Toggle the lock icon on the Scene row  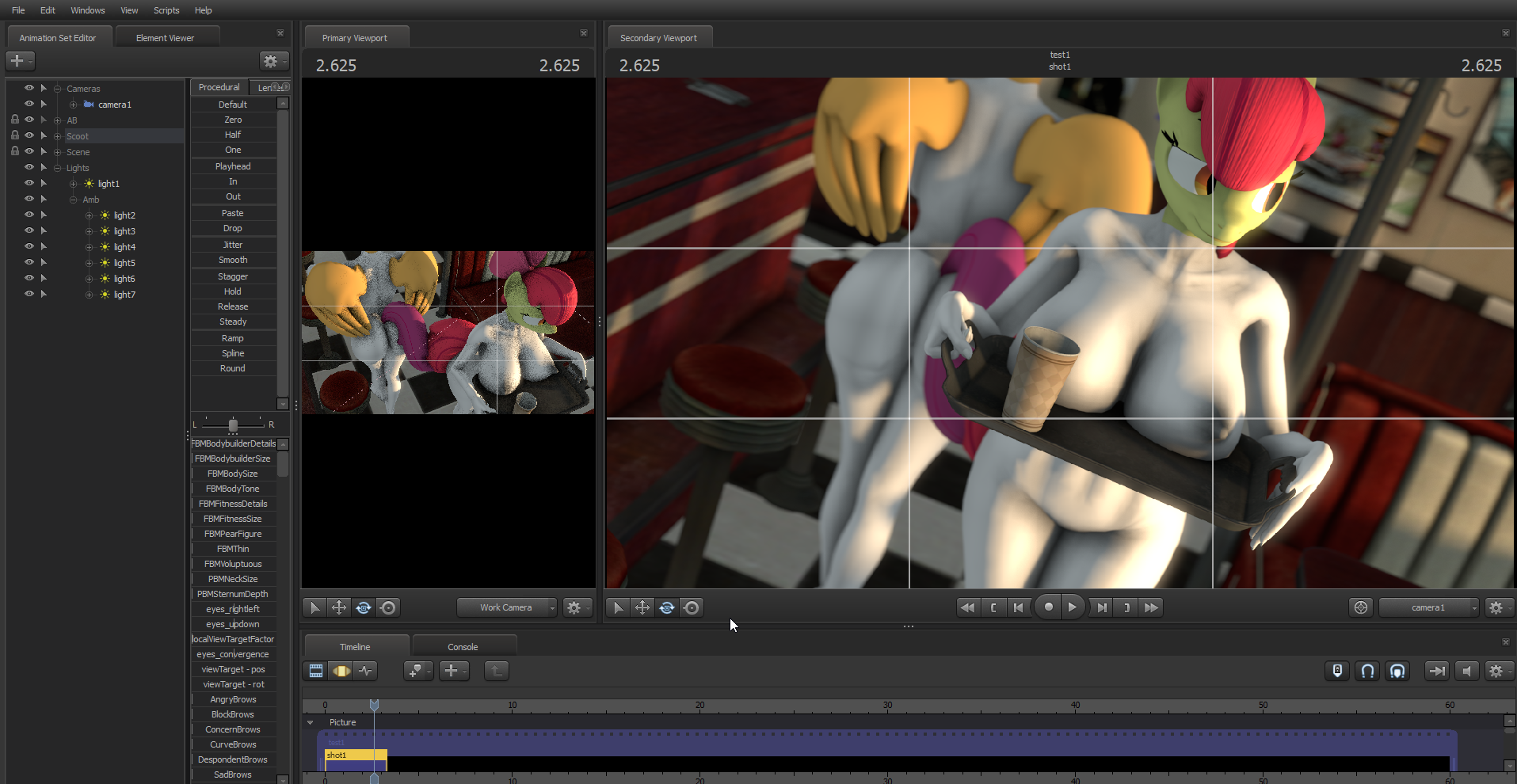(x=15, y=151)
